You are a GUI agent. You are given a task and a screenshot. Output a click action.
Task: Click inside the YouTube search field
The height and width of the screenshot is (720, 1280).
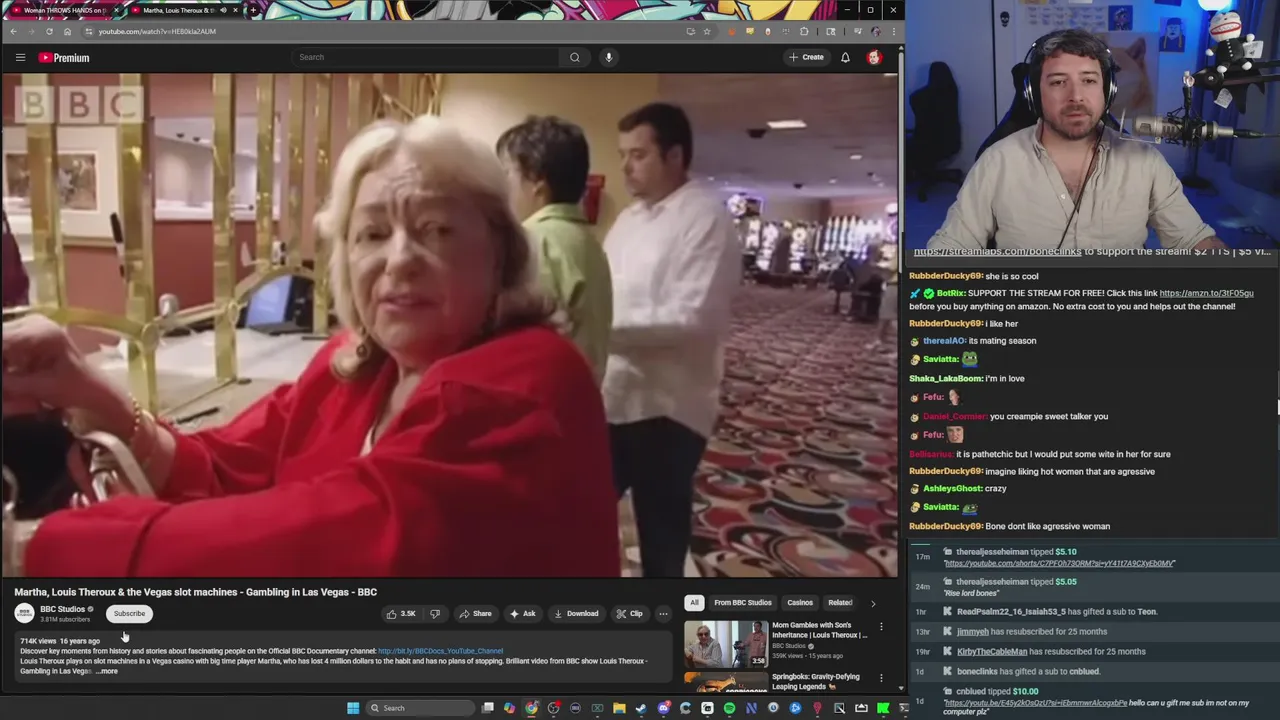pyautogui.click(x=425, y=57)
